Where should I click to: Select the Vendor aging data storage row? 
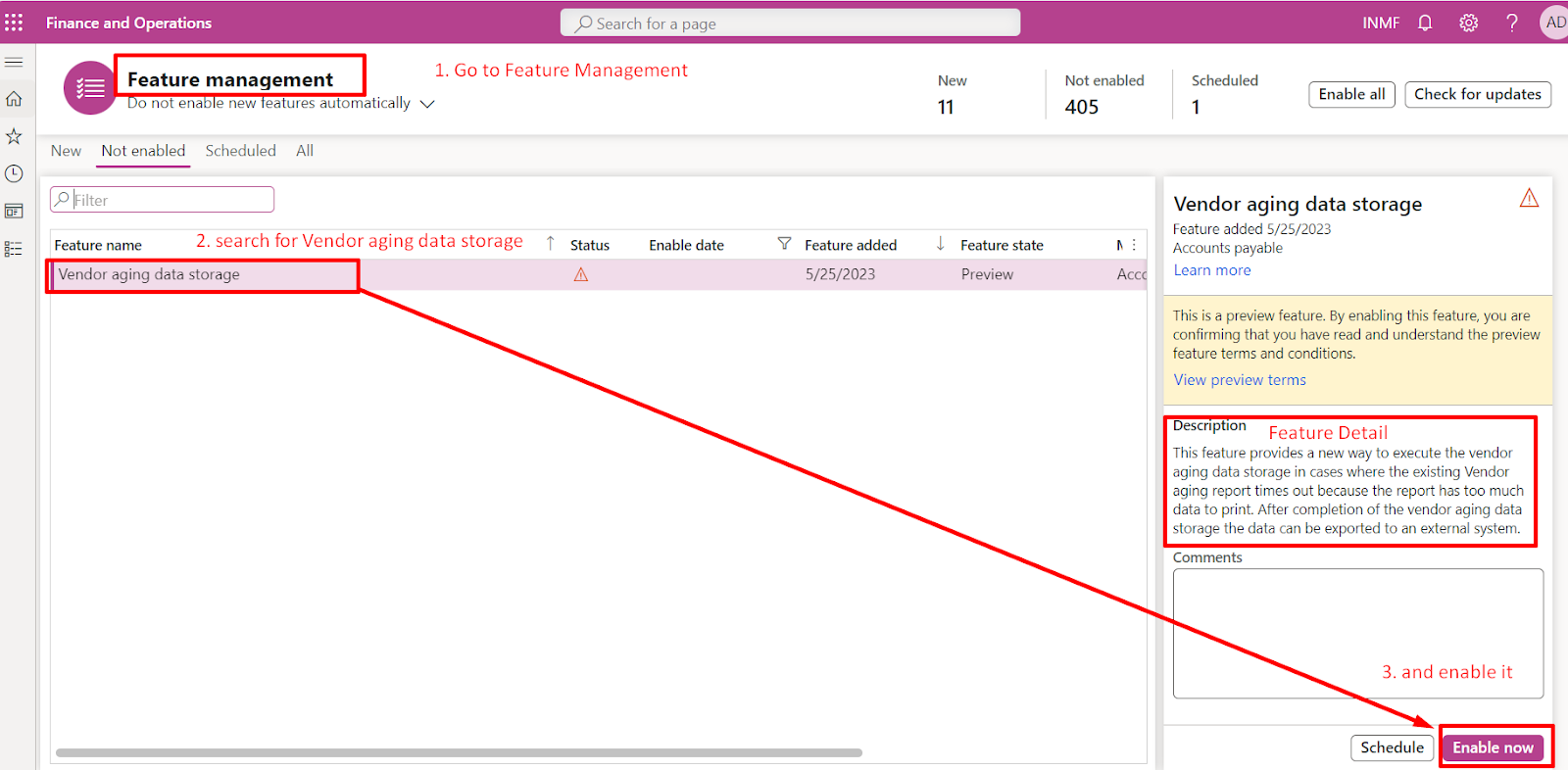598,274
